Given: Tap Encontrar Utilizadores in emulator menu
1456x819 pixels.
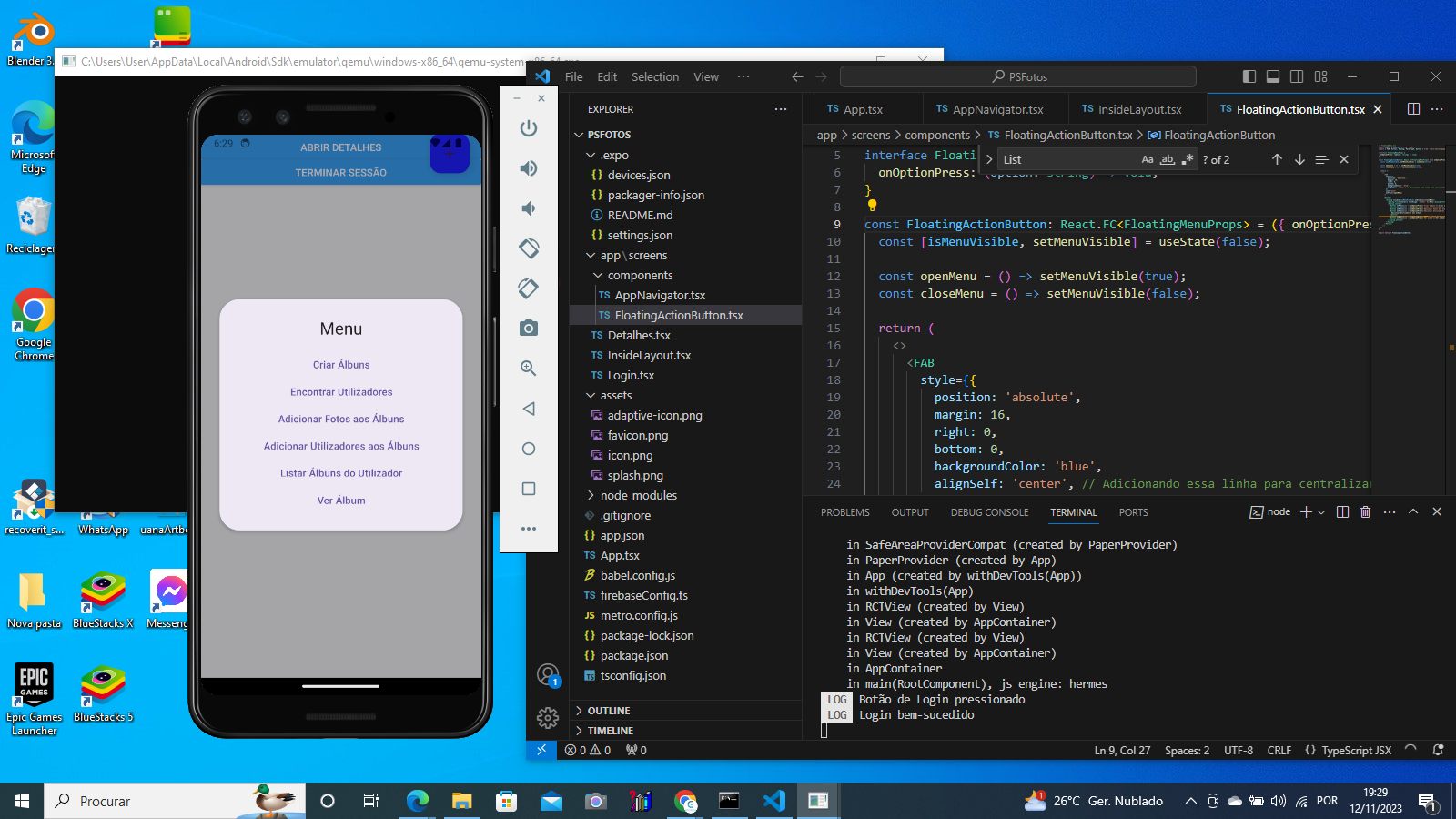Looking at the screenshot, I should coord(341,392).
